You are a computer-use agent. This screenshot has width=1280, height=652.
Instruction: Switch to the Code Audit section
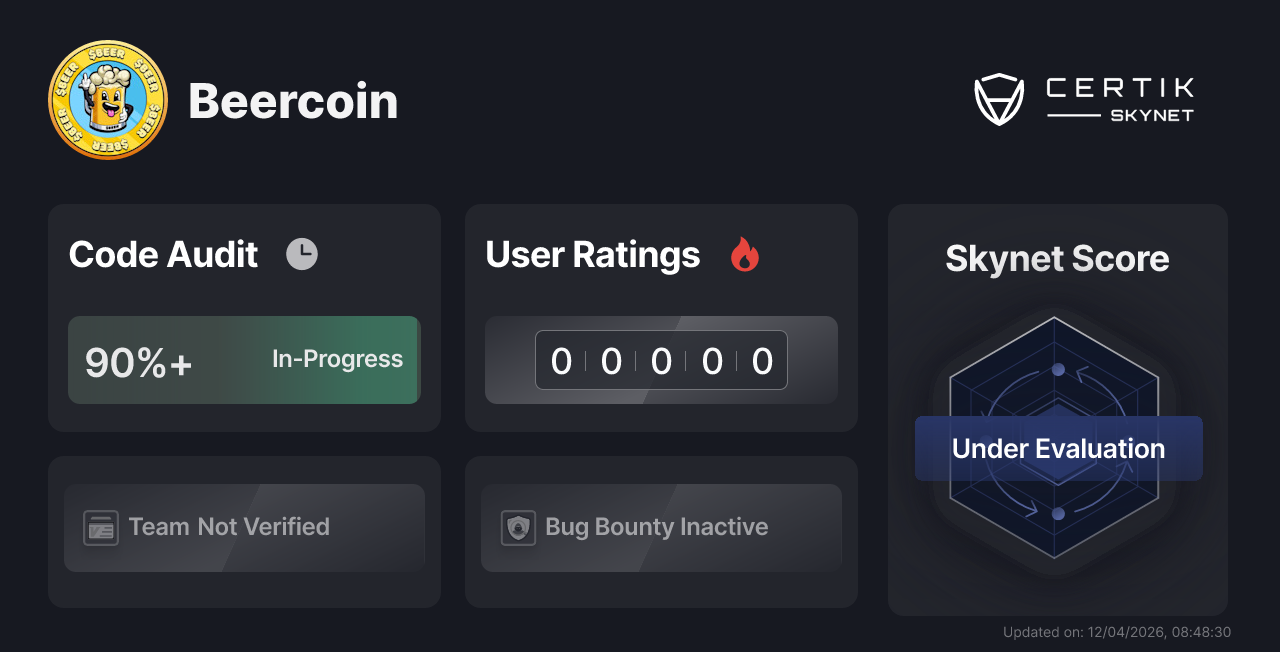(x=163, y=255)
